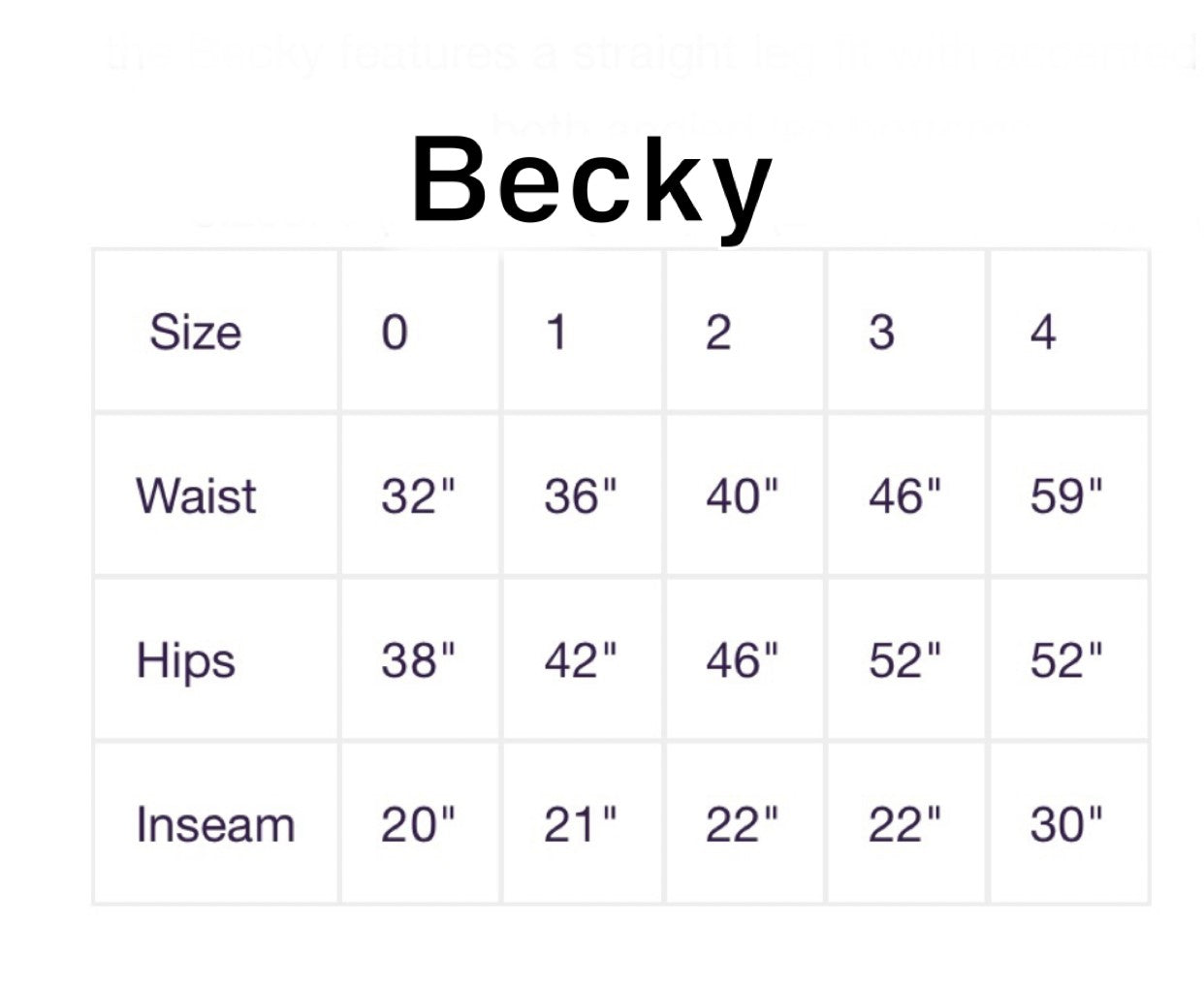Select size 1 column header
The image size is (1204, 989).
pos(555,333)
